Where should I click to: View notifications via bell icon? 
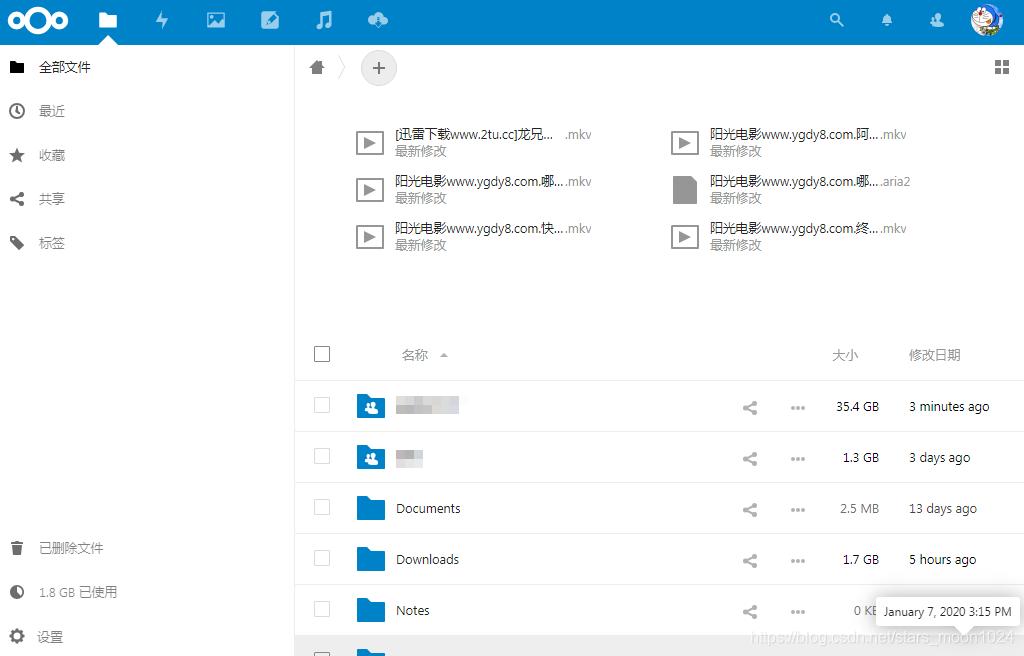(x=887, y=19)
